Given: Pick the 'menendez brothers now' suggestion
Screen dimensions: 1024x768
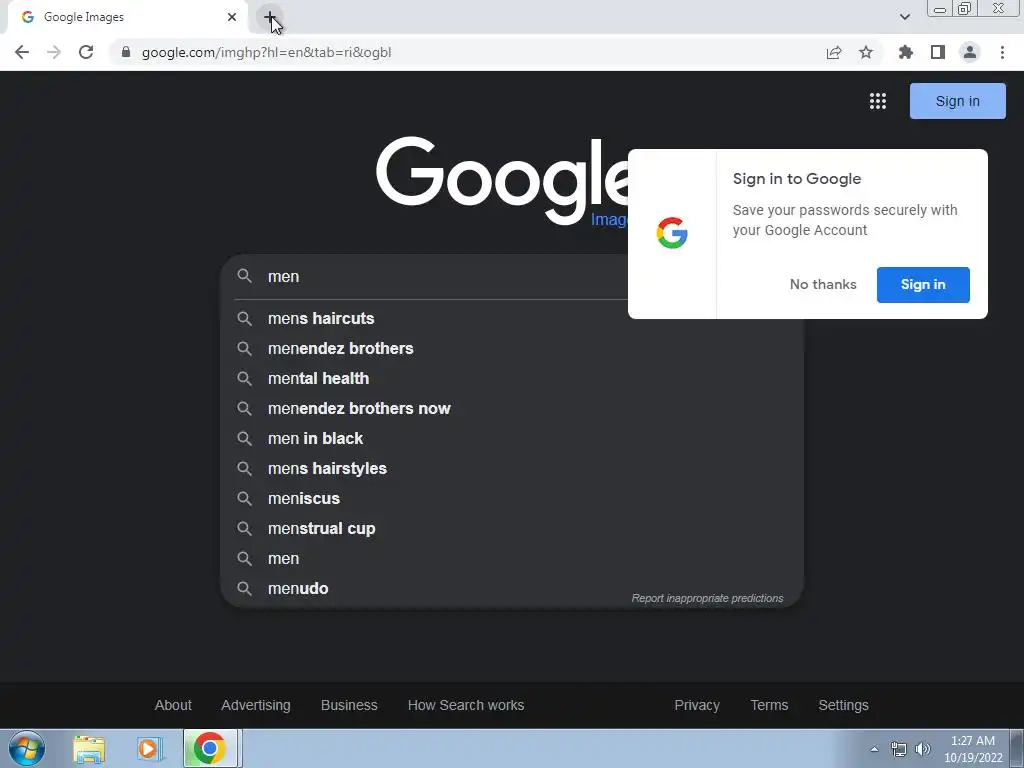Looking at the screenshot, I should point(511,409).
